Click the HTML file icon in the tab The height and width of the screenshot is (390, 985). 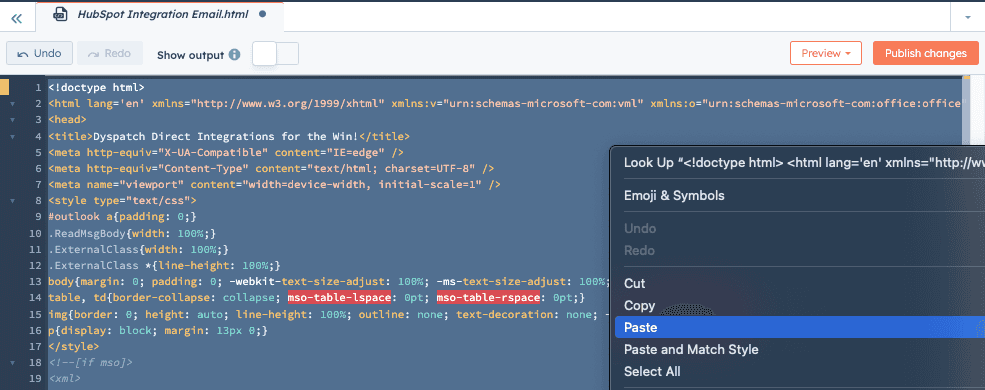pos(60,14)
